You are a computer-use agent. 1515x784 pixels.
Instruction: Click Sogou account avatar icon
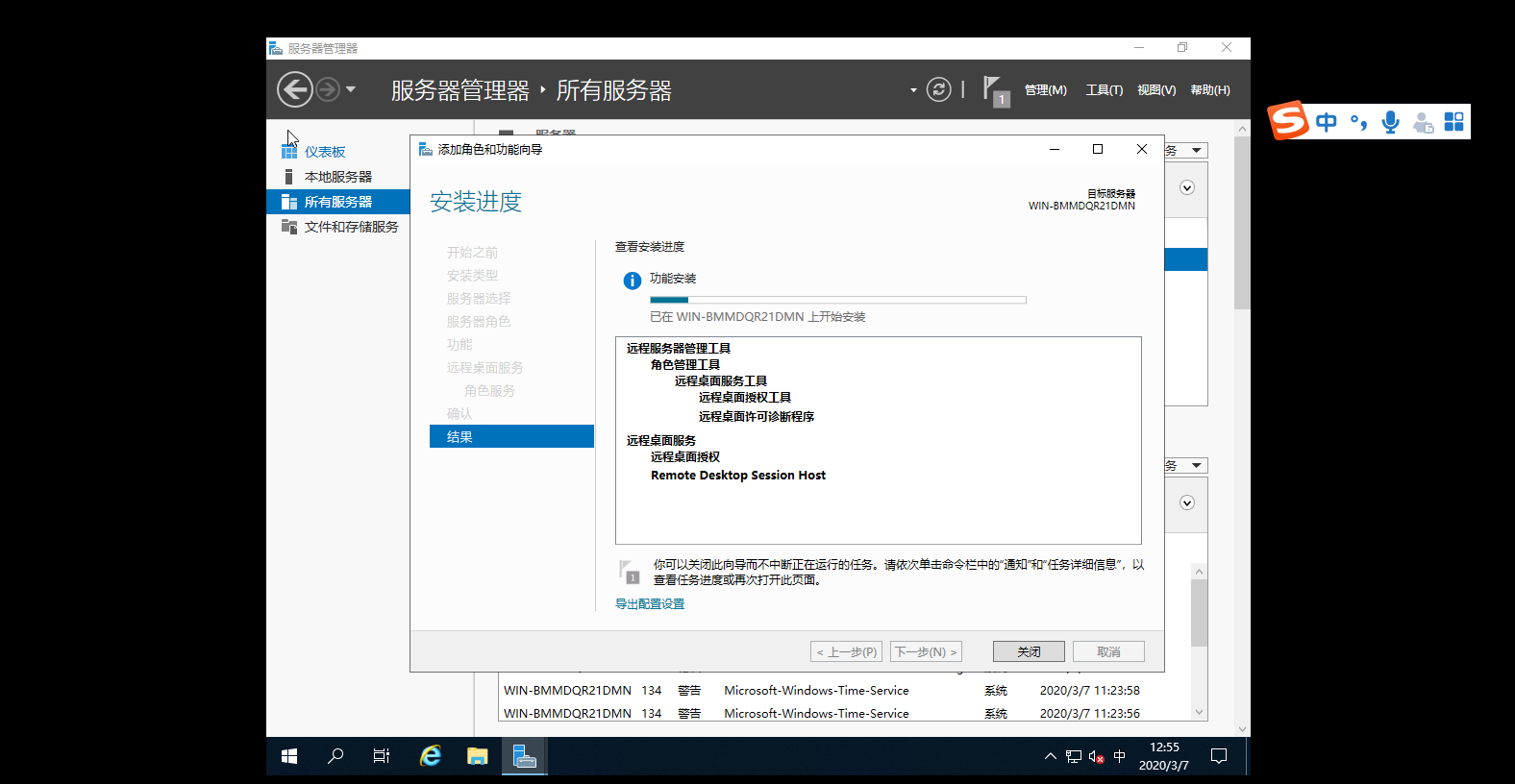(x=1423, y=123)
